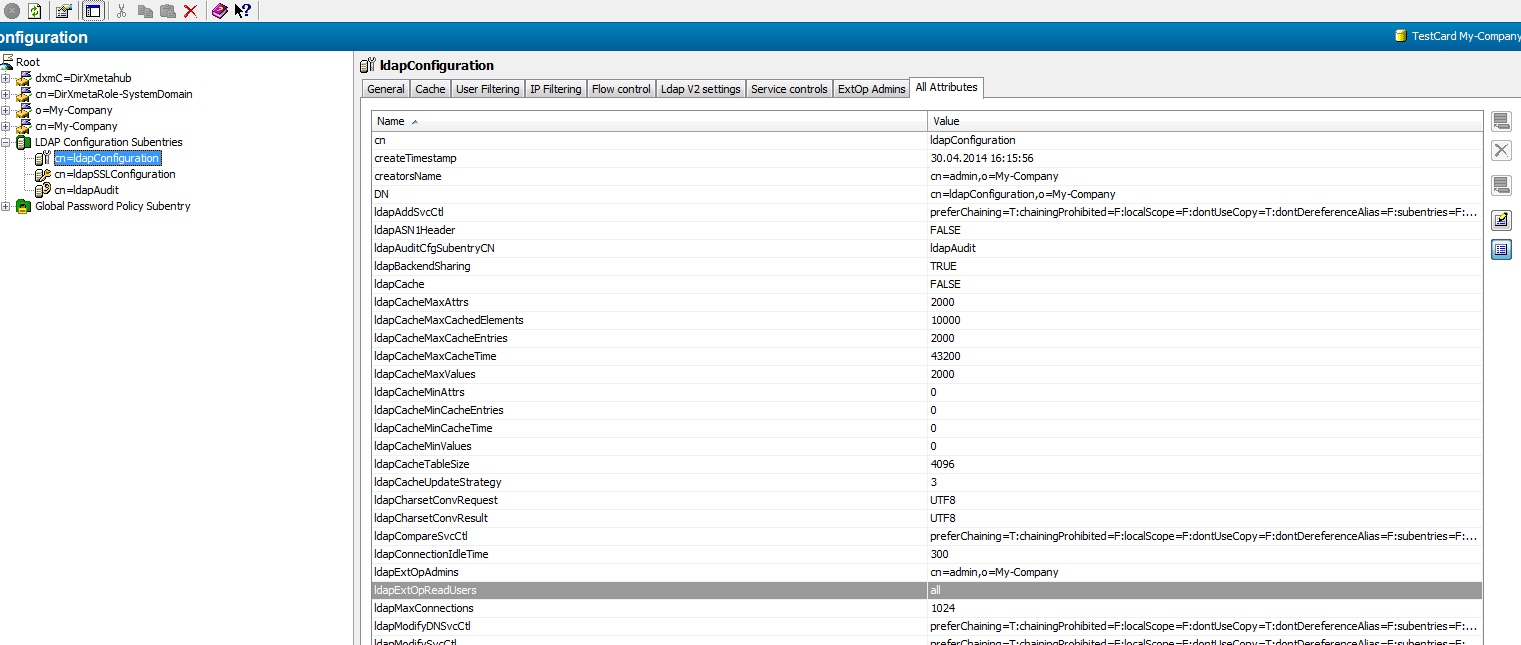Click the blue list view icon on the right
The image size is (1521, 645).
coord(1501,249)
